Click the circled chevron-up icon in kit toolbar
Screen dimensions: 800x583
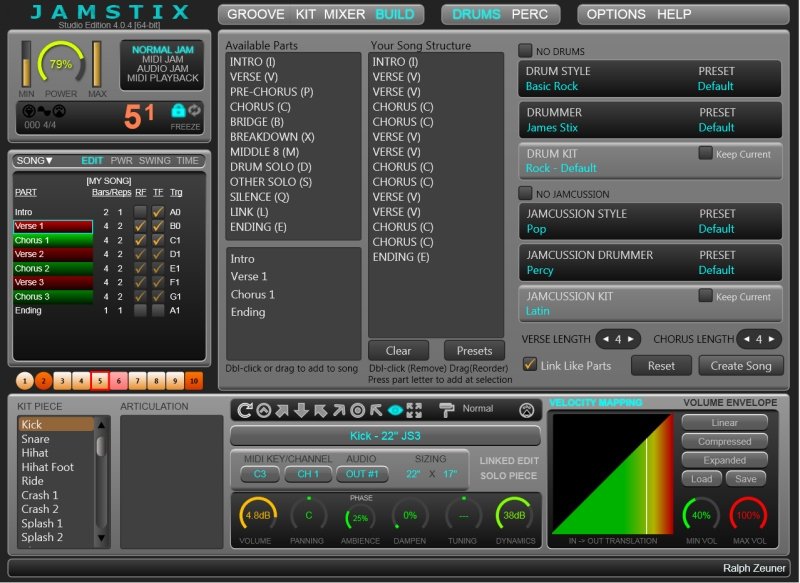pos(264,410)
